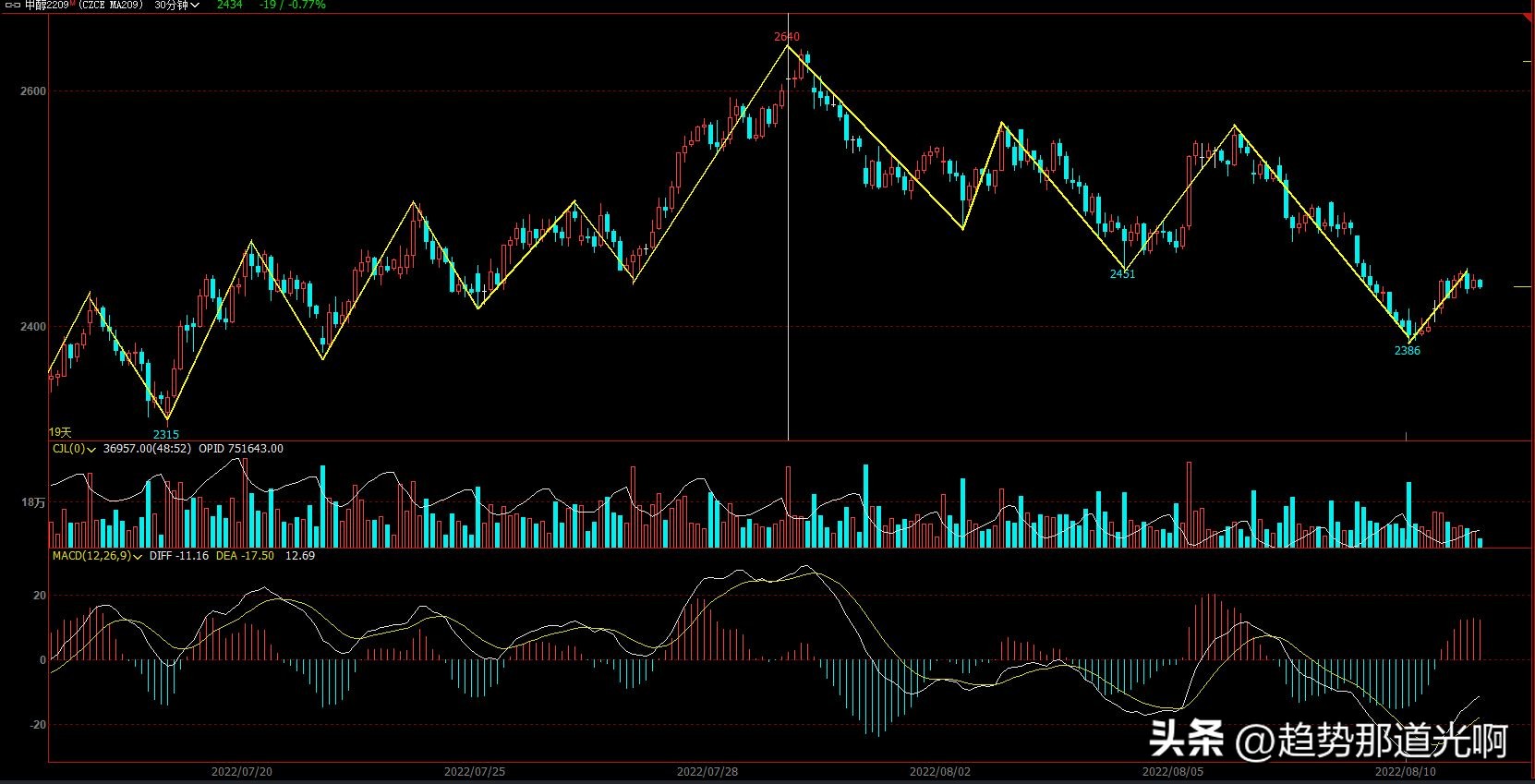Image resolution: width=1535 pixels, height=784 pixels.
Task: Click the MACD axis label -20
Action: click(x=37, y=726)
